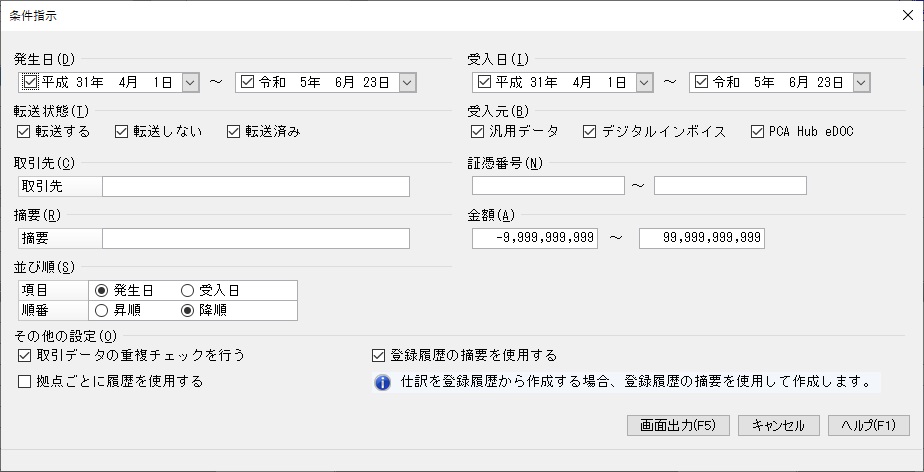Disable the 汎用データ source checkbox
Viewport: 924px width, 472px height.
[x=478, y=131]
